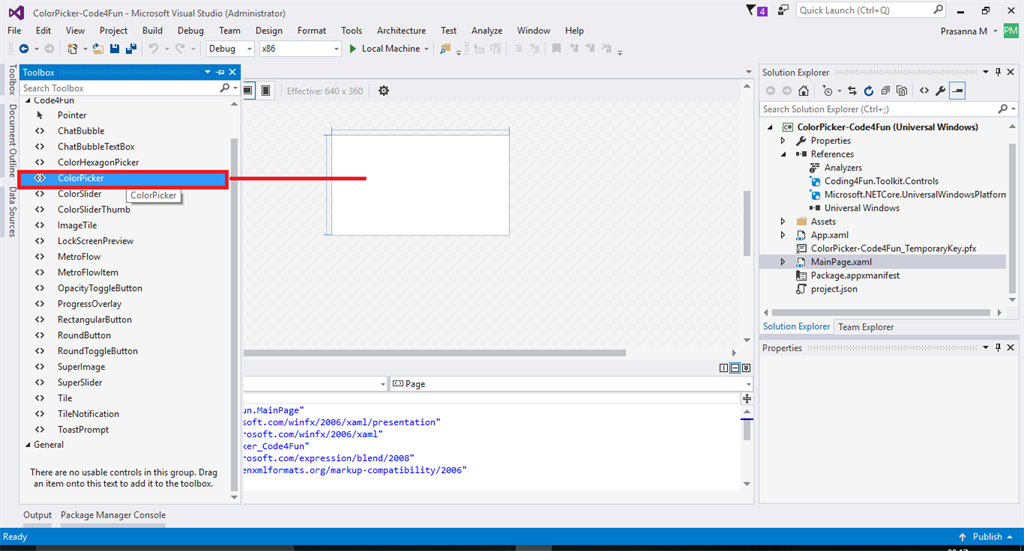Screen dimensions: 1024x551
Task: Open designer settings gear icon
Action: [384, 91]
